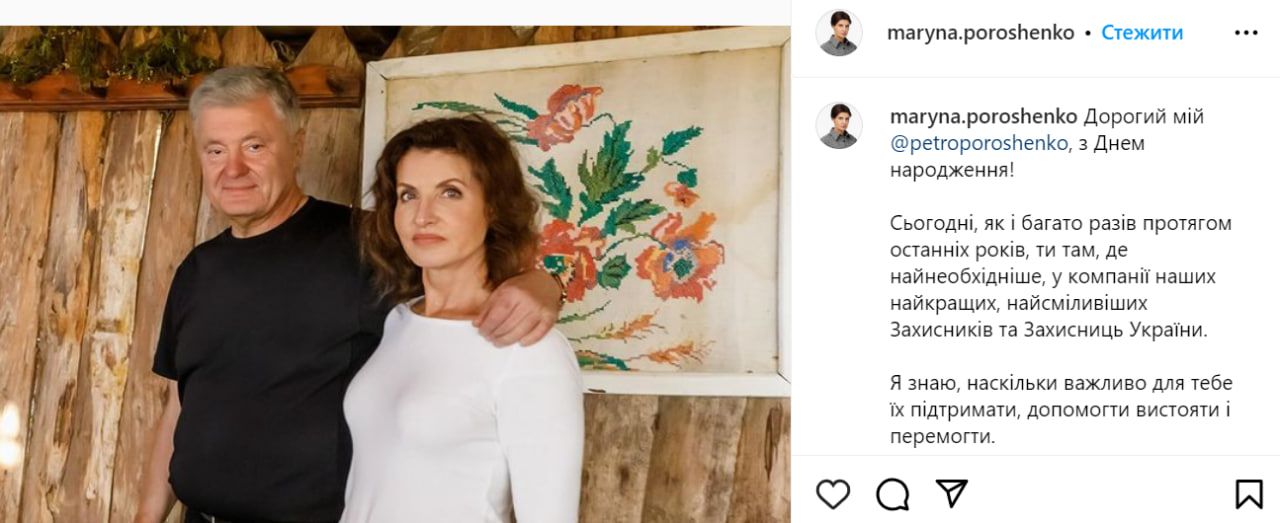Open the @petroporoshenko mention link
This screenshot has height=523, width=1280.
[978, 143]
